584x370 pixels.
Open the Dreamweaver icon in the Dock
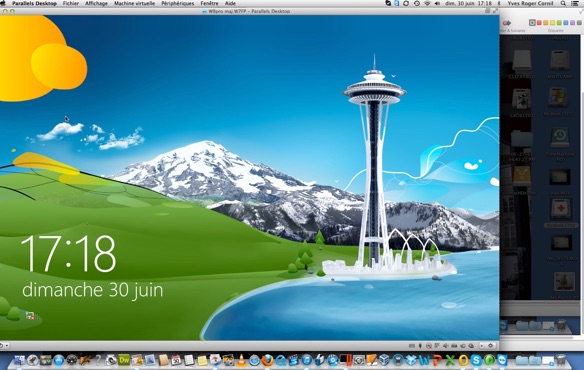point(124,360)
